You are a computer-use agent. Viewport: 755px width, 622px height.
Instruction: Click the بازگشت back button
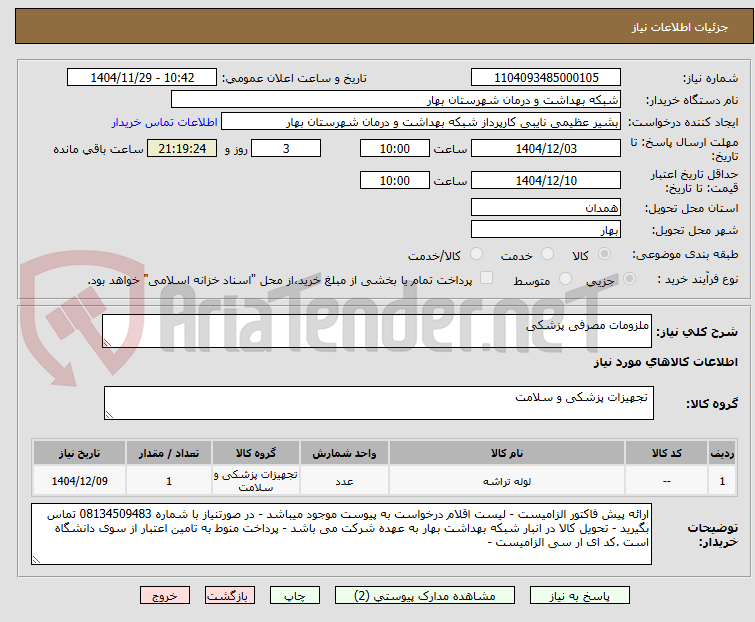coord(230,596)
